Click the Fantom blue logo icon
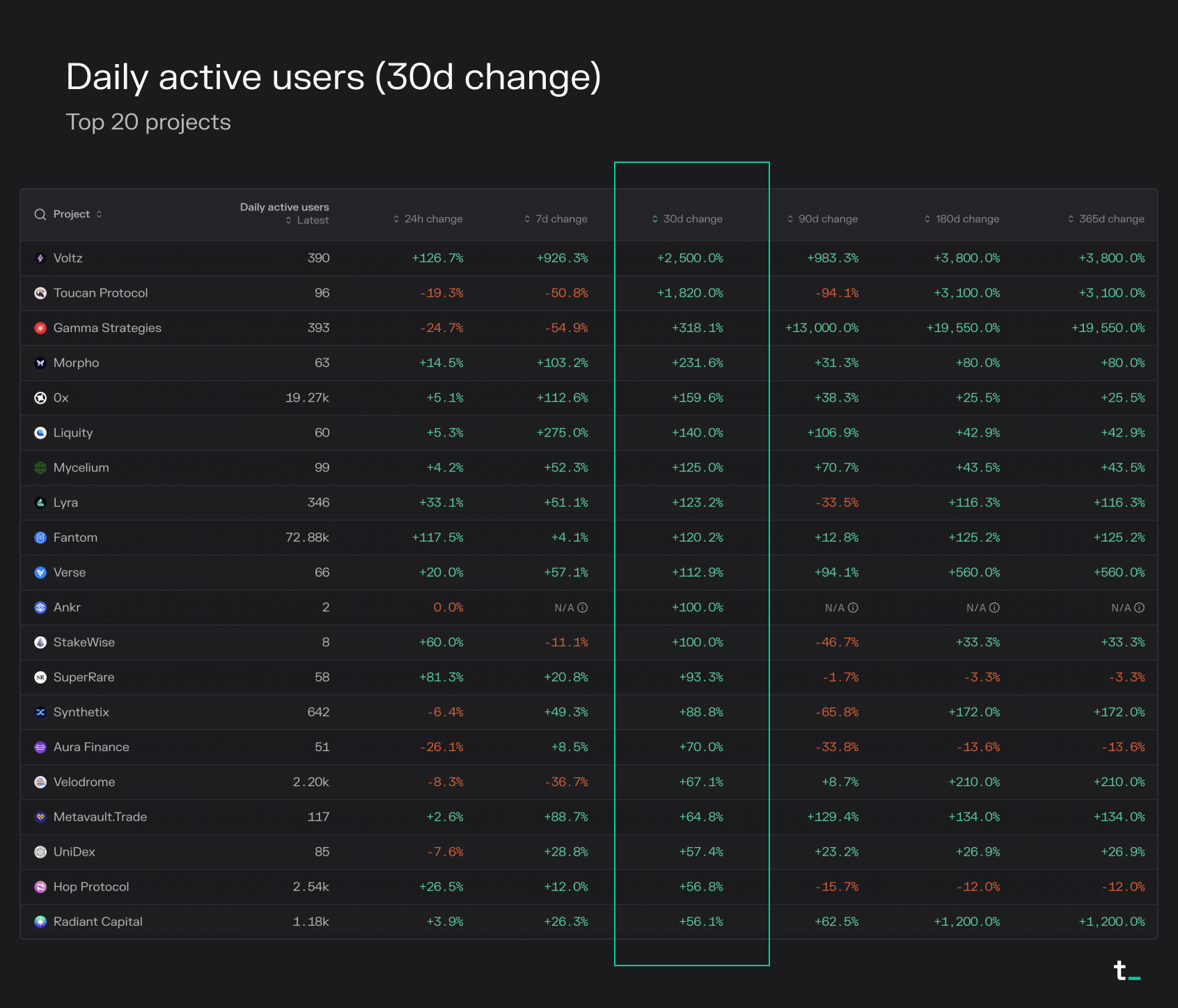This screenshot has height=1008, width=1178. tap(40, 537)
